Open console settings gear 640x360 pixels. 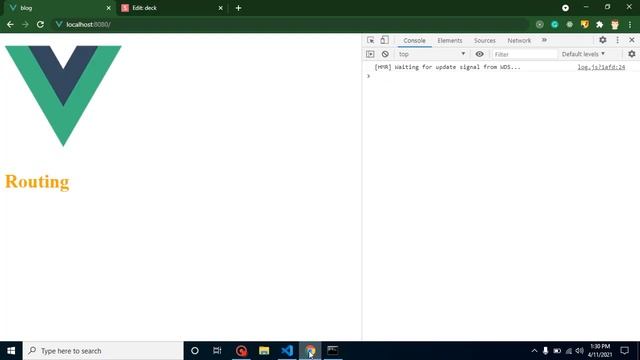[x=631, y=54]
